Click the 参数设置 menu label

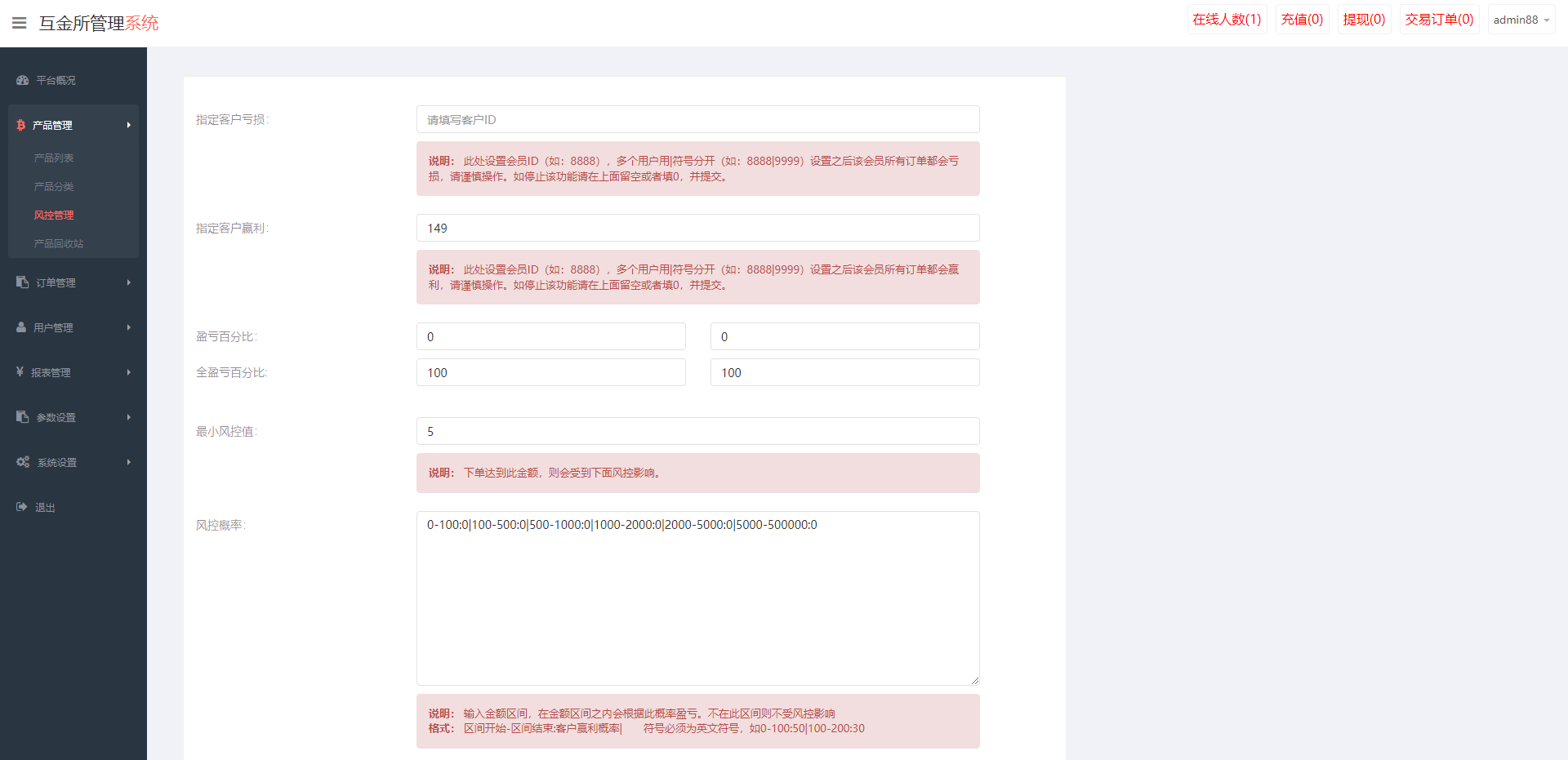point(56,417)
